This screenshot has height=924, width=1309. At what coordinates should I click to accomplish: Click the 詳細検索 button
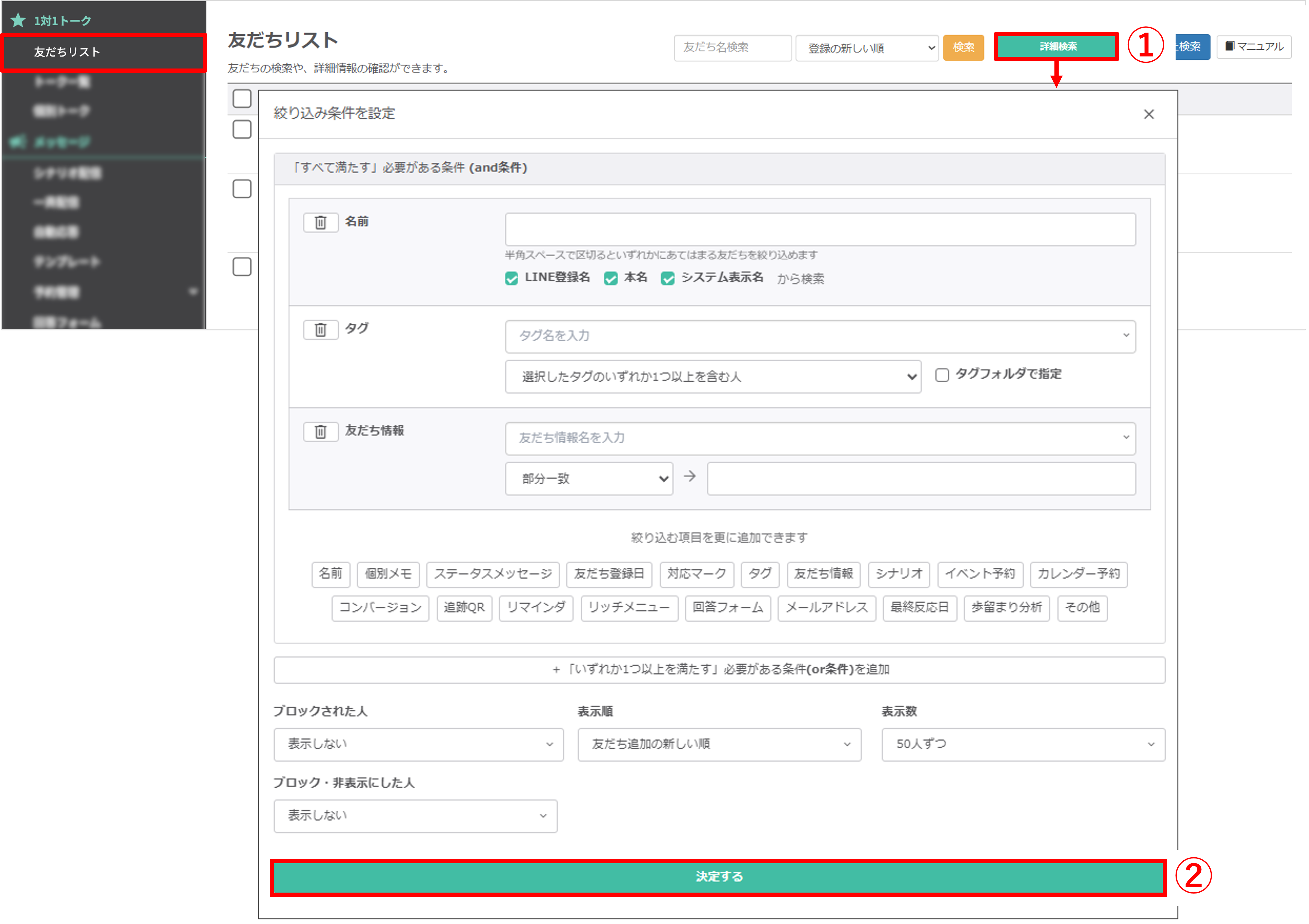point(1057,47)
